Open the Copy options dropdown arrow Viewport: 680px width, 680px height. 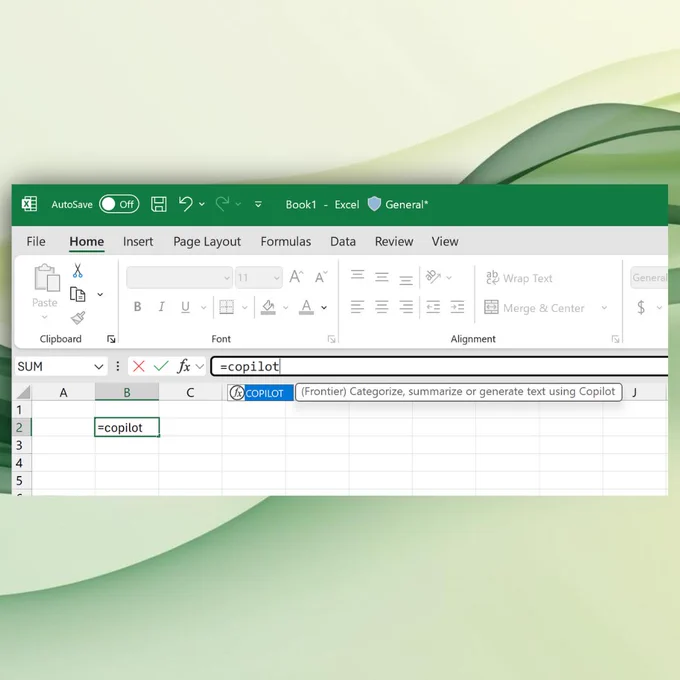(x=100, y=294)
